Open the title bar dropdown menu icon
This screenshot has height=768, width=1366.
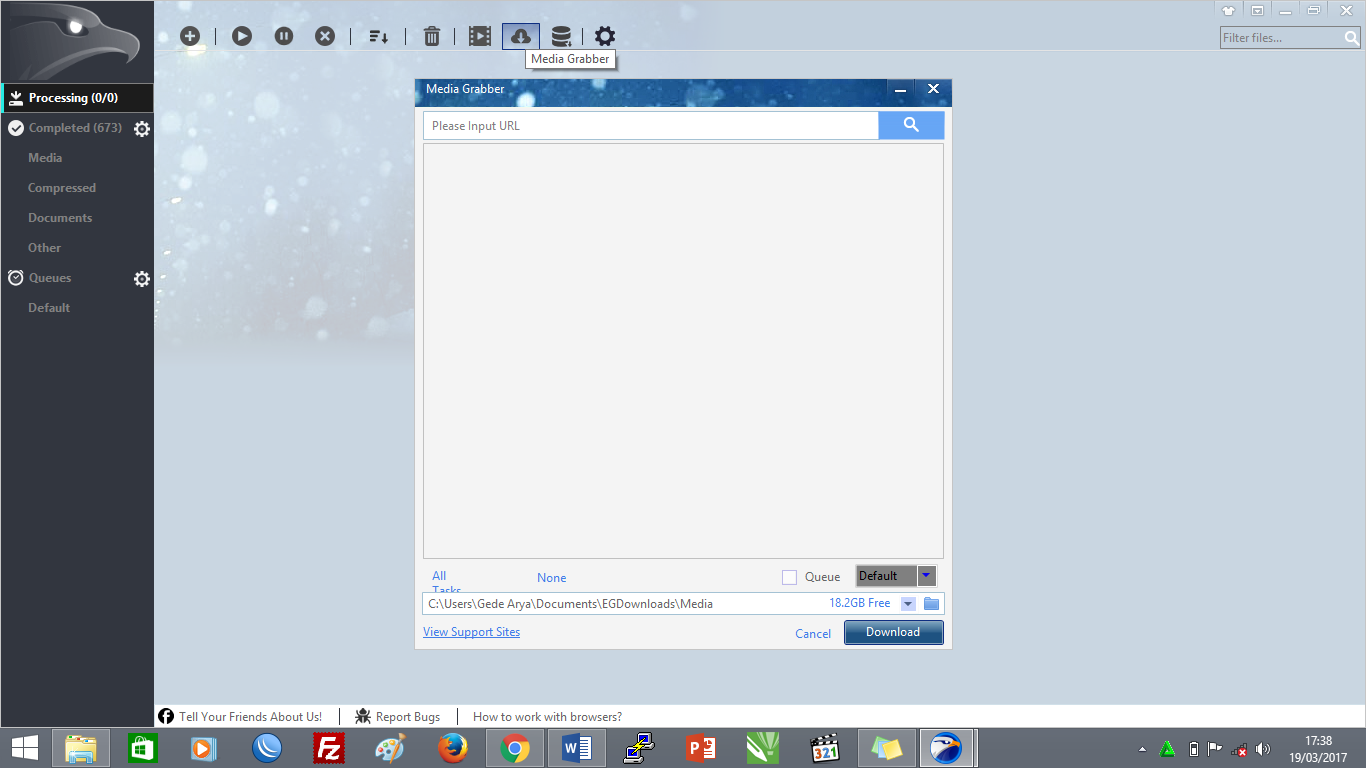[1257, 10]
